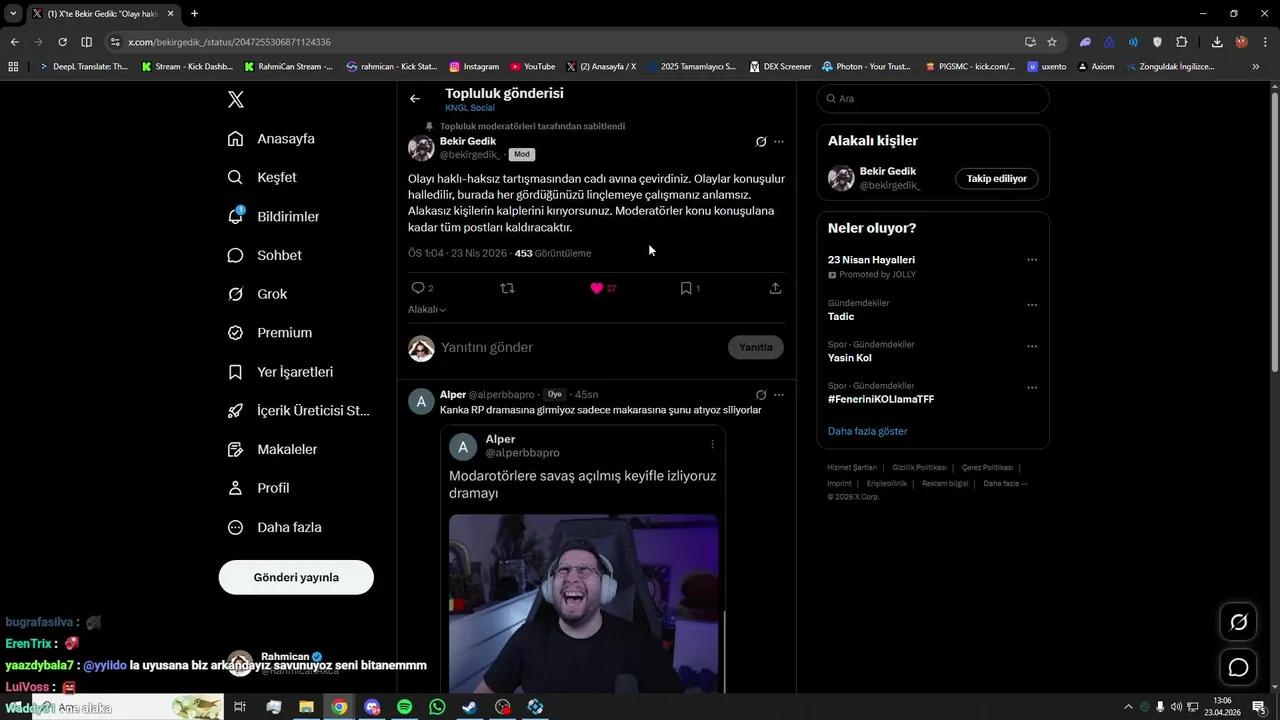The width and height of the screenshot is (1280, 720).
Task: Click the Gönderi yayınla button
Action: [296, 577]
